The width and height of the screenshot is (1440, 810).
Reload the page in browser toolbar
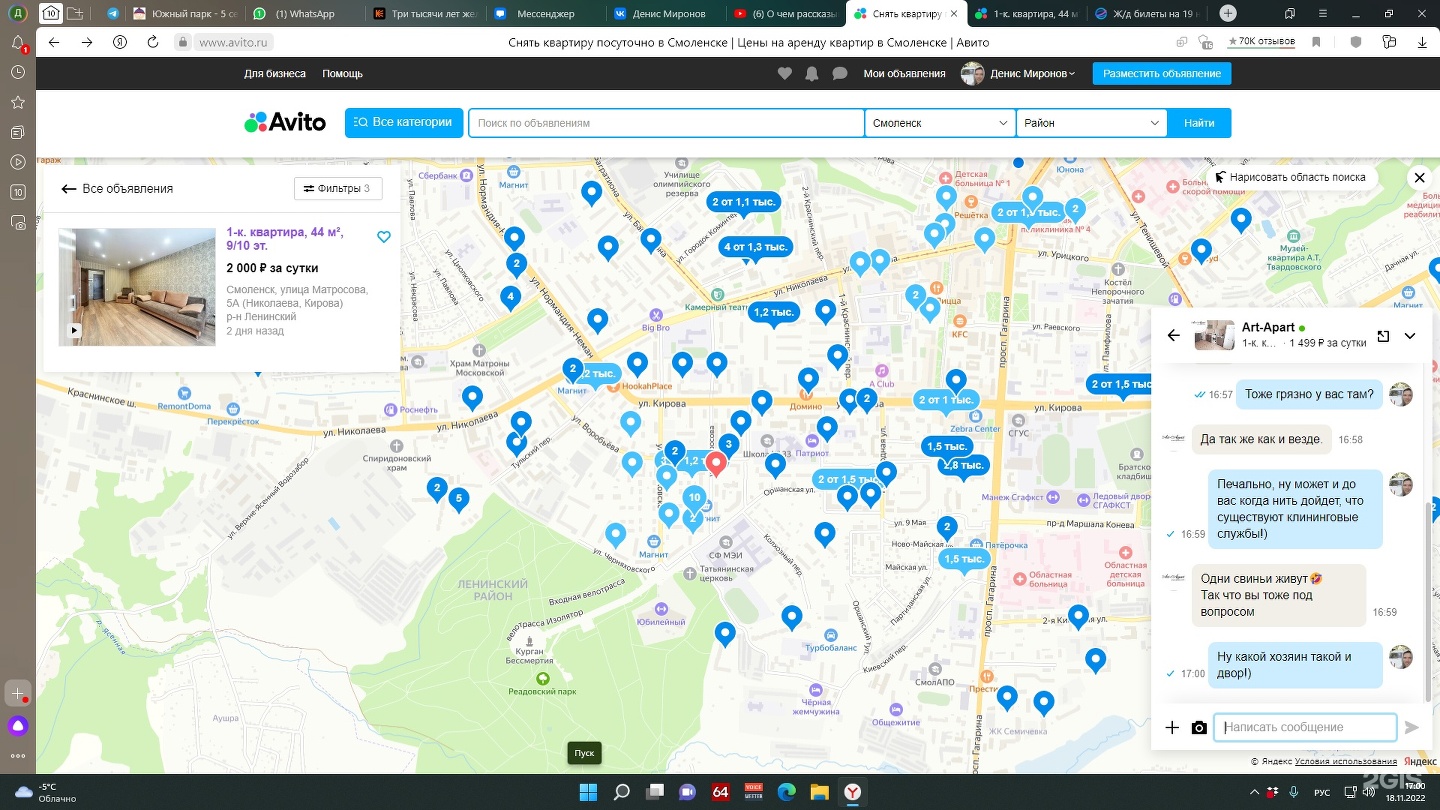[x=153, y=42]
